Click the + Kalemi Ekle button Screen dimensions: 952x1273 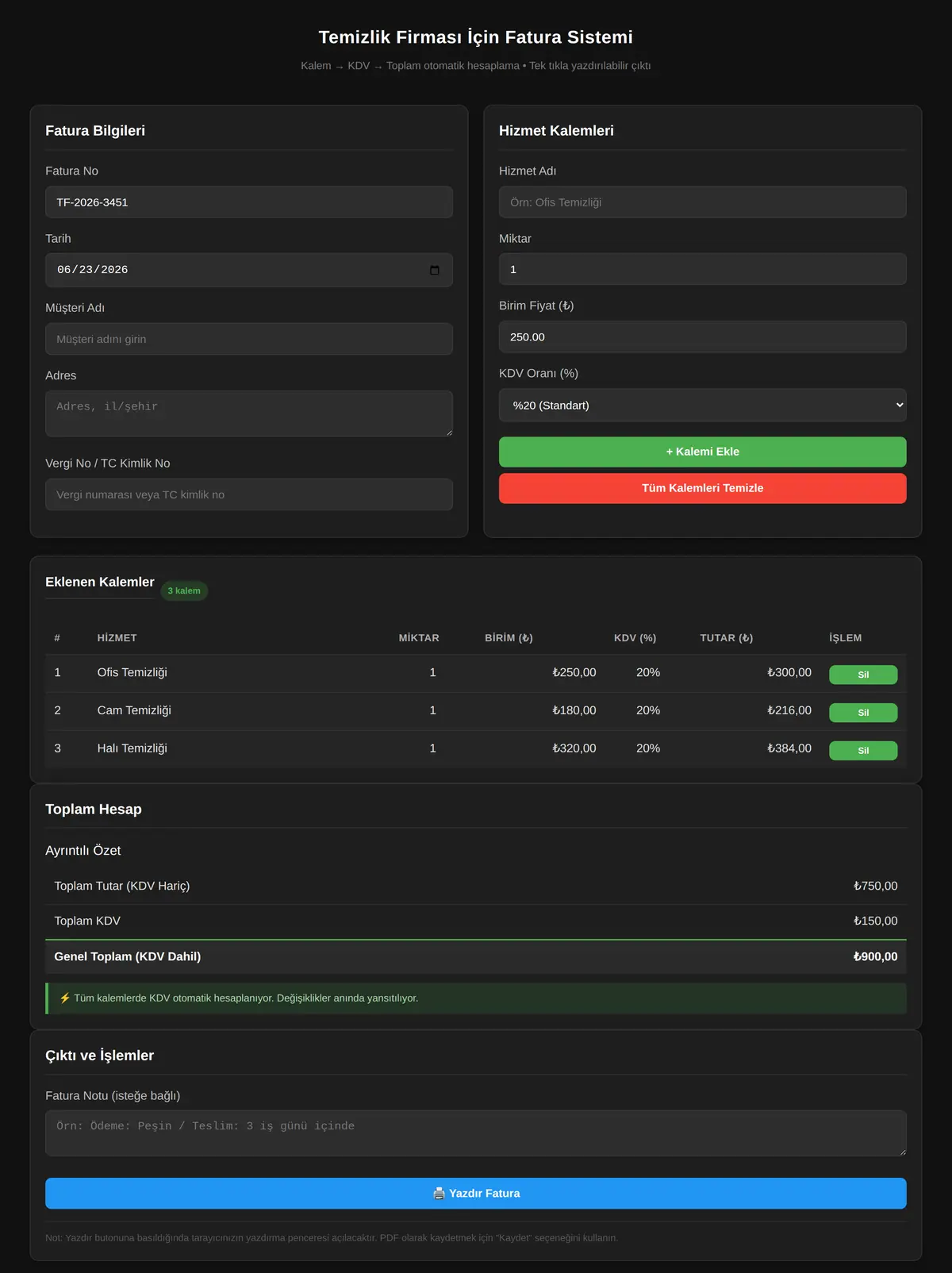pos(702,452)
